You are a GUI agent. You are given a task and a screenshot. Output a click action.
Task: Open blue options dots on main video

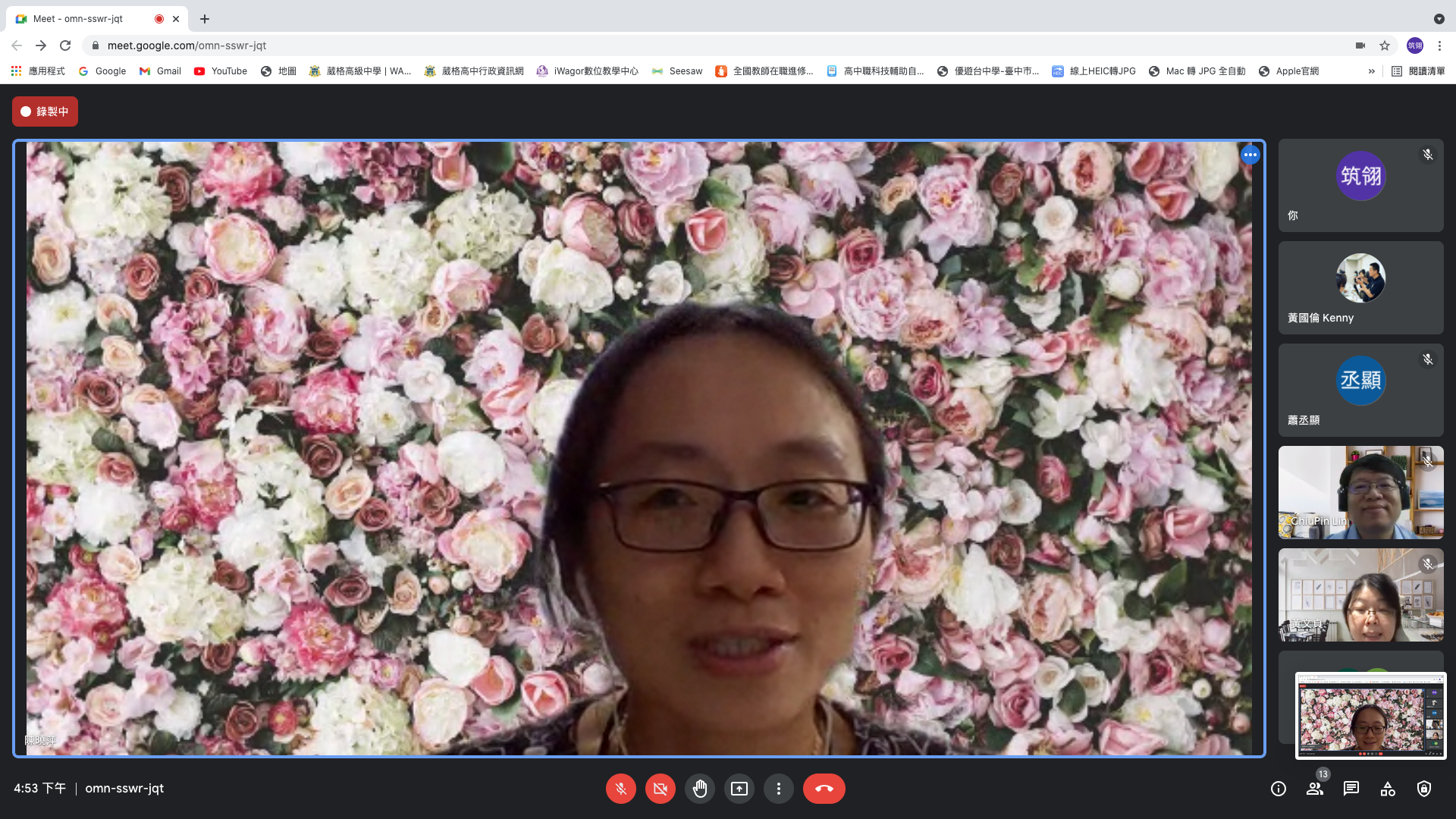pos(1250,155)
